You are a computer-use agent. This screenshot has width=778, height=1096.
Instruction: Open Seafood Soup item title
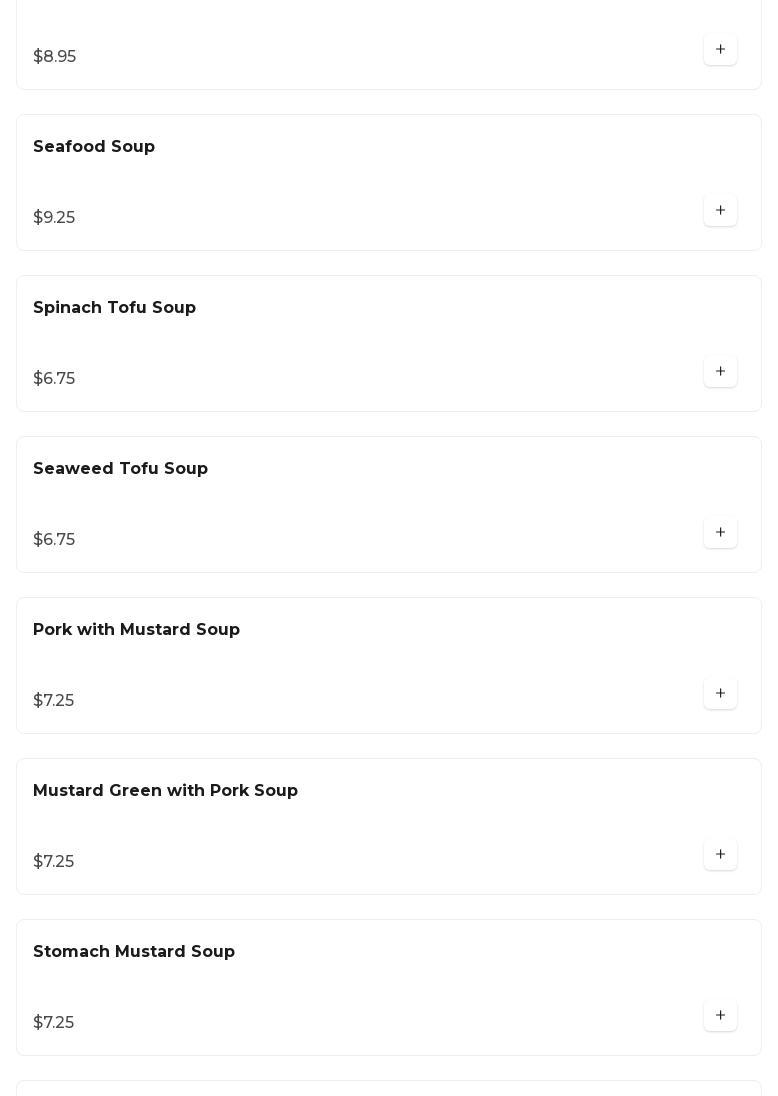94,147
